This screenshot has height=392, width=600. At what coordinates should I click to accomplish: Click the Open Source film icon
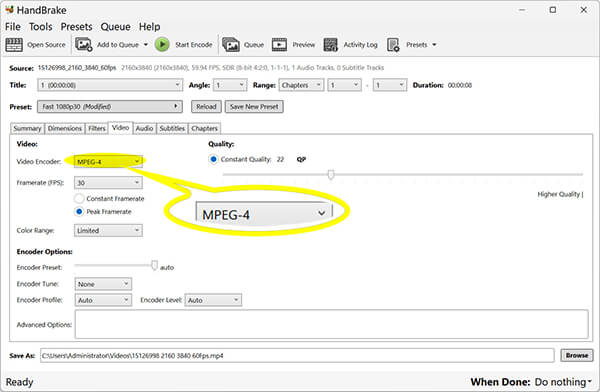(x=14, y=45)
